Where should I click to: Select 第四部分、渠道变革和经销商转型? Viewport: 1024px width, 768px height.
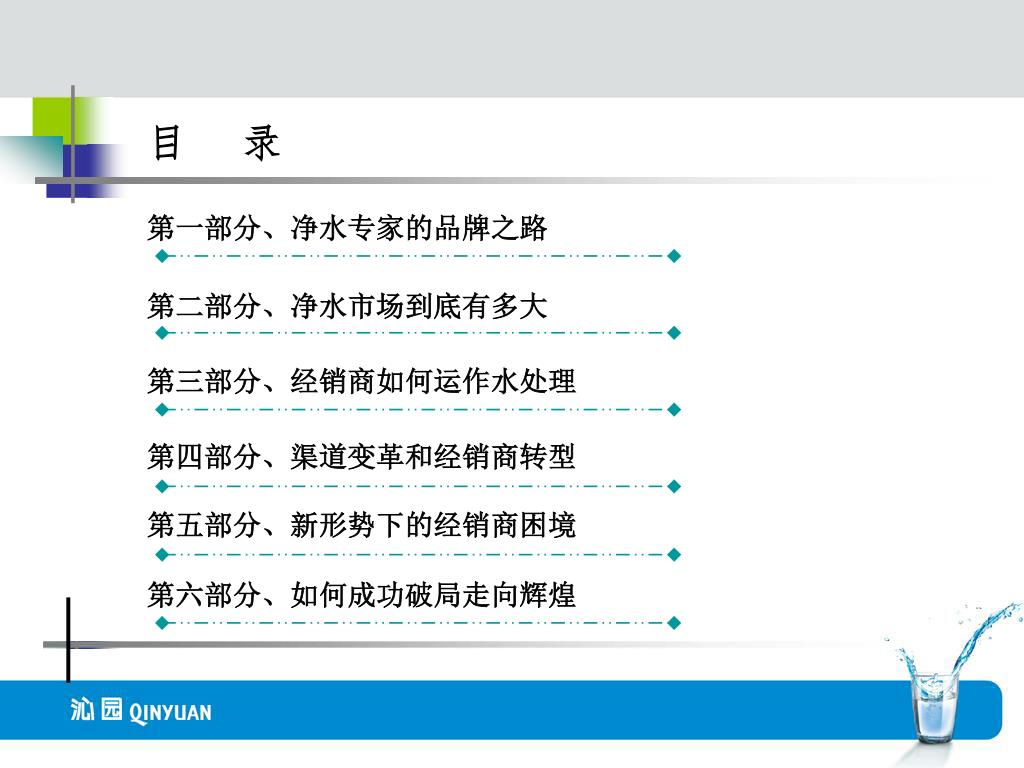[361, 456]
